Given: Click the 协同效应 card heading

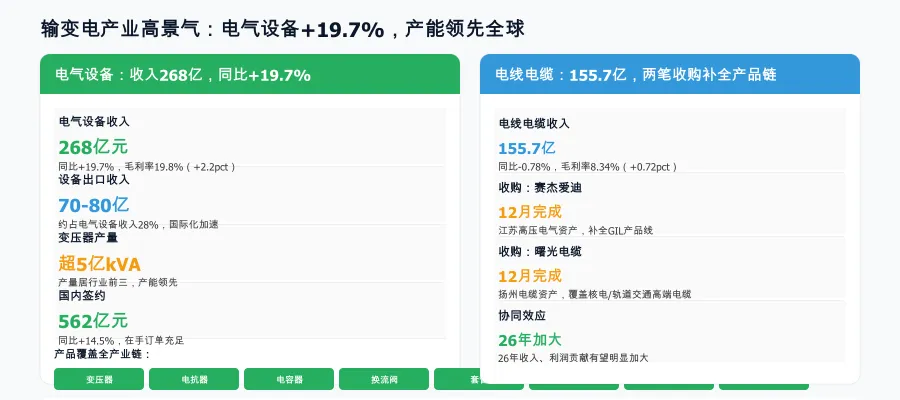Looking at the screenshot, I should pos(524,315).
